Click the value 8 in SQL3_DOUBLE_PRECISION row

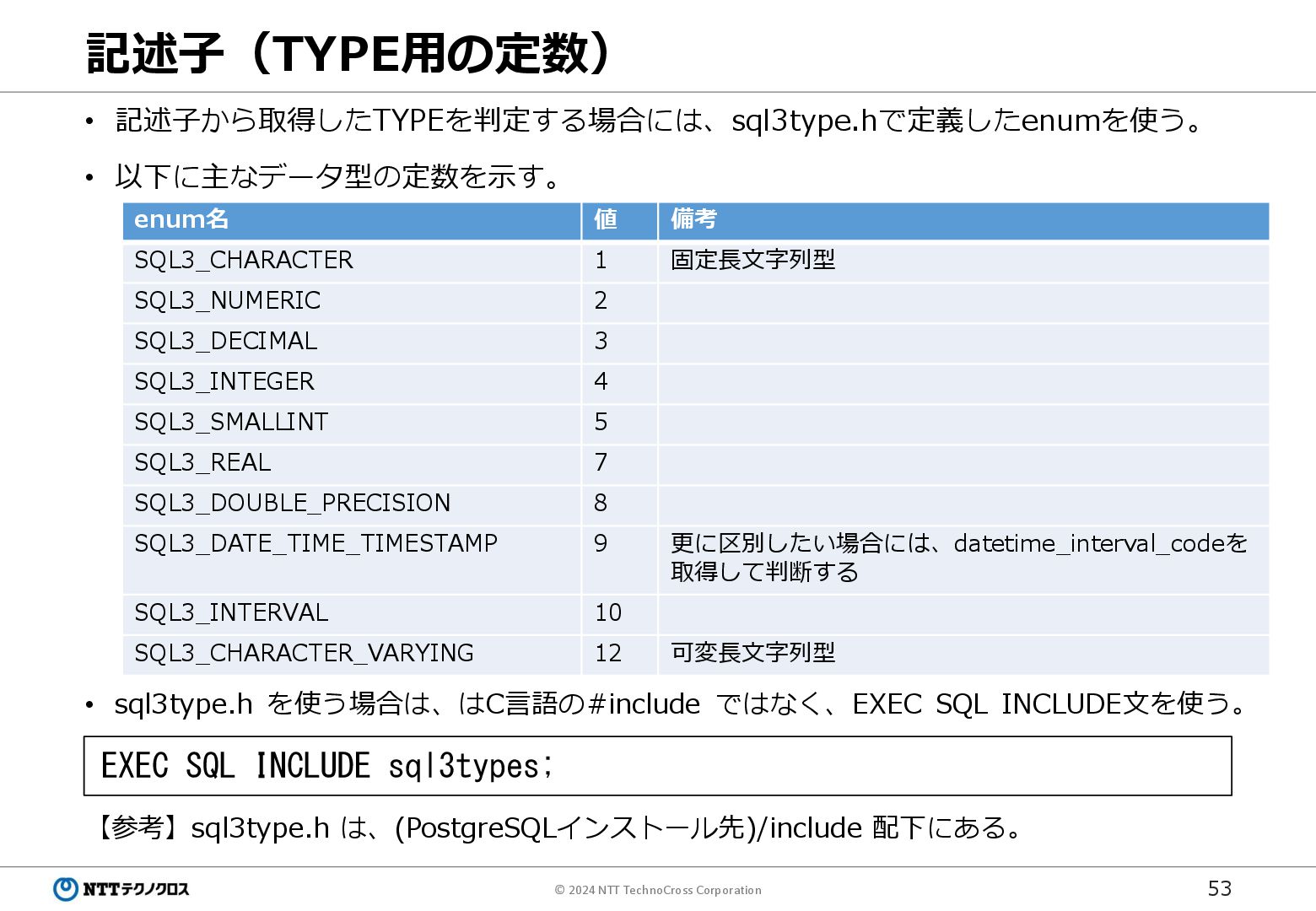point(619,504)
